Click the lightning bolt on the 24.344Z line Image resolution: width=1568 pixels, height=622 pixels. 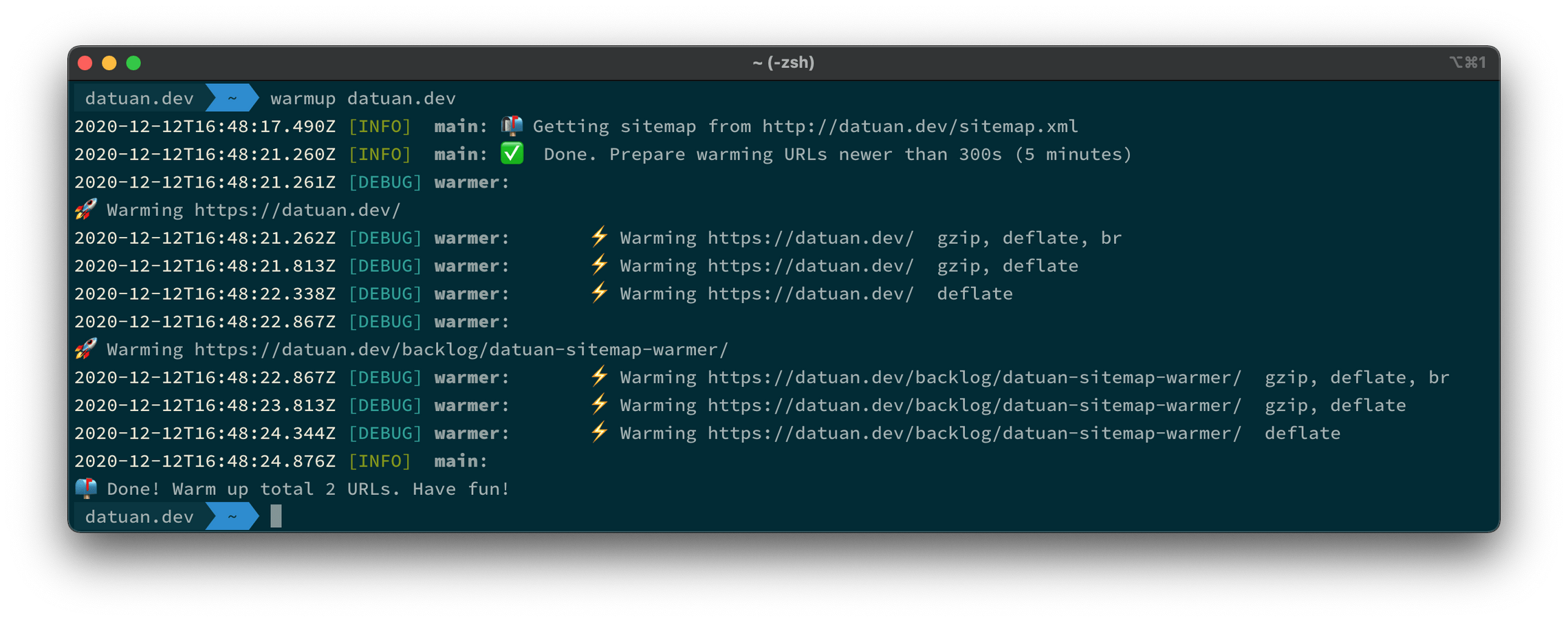599,432
